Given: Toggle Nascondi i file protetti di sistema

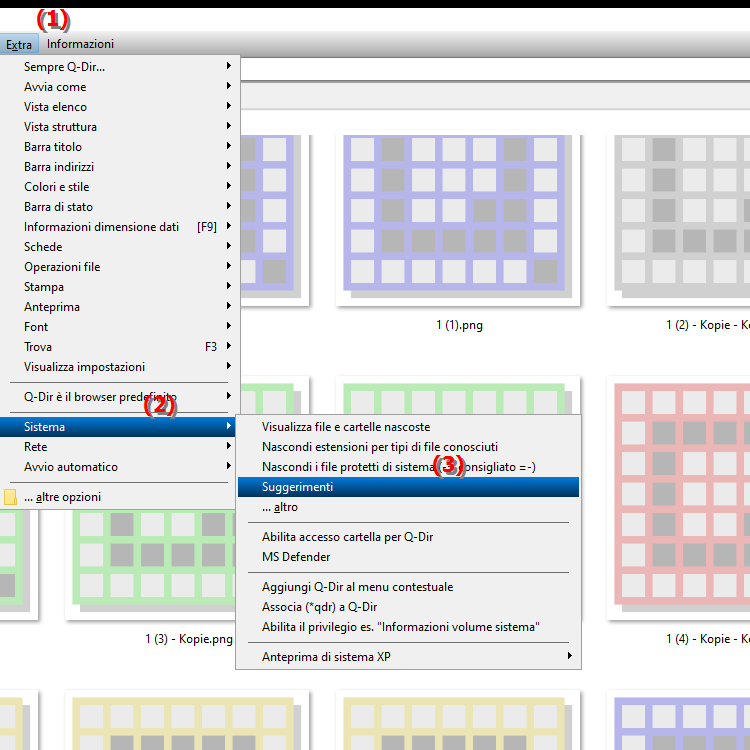Looking at the screenshot, I should tap(408, 467).
